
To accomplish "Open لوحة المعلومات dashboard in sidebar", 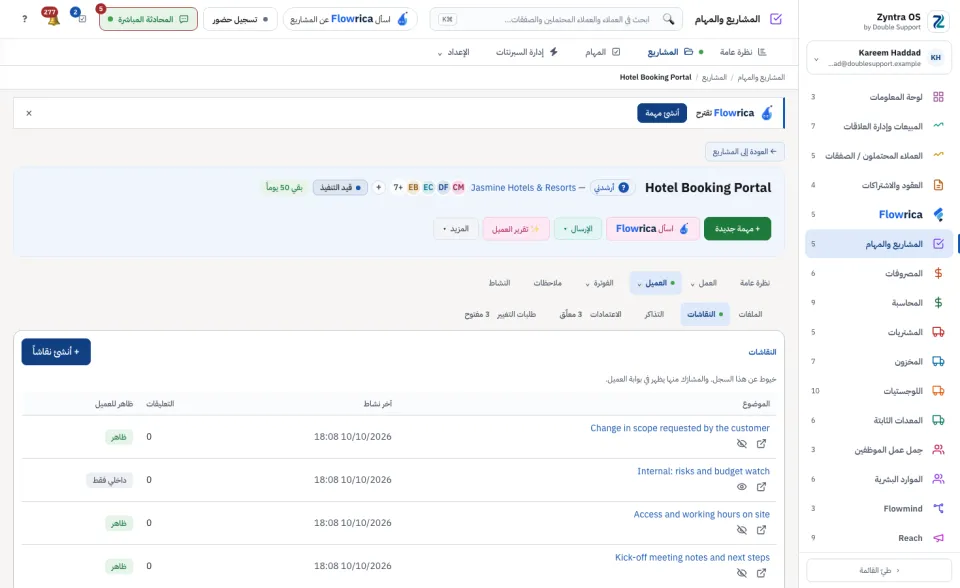I will point(879,97).
